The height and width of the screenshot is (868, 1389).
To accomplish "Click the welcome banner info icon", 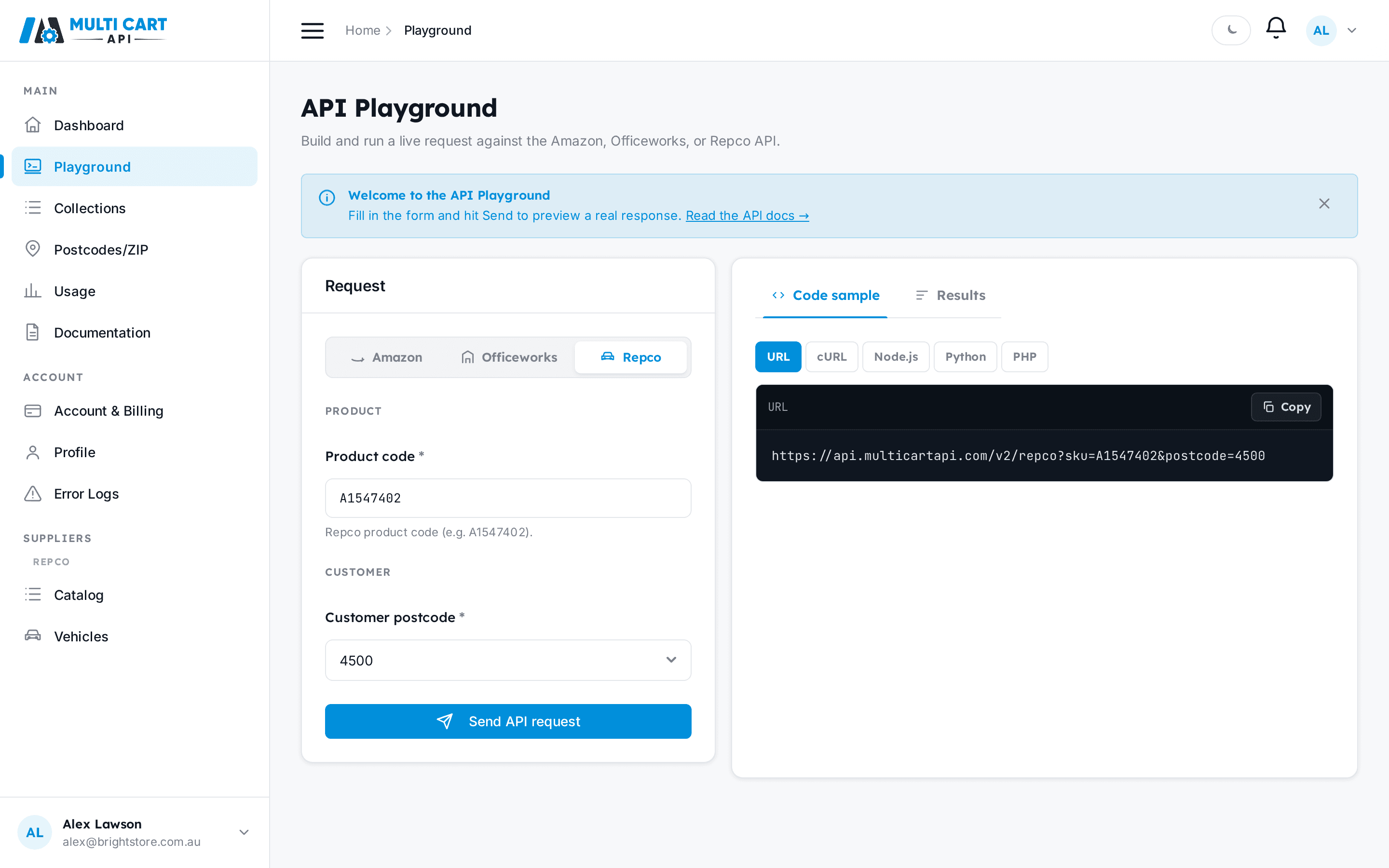I will pos(327,198).
